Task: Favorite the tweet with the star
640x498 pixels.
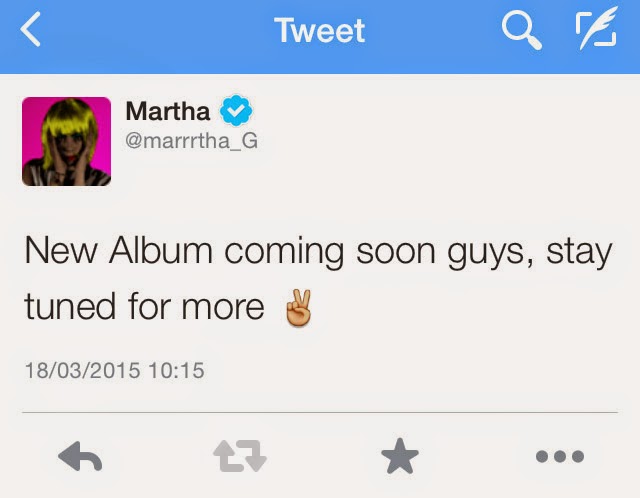Action: coord(400,456)
